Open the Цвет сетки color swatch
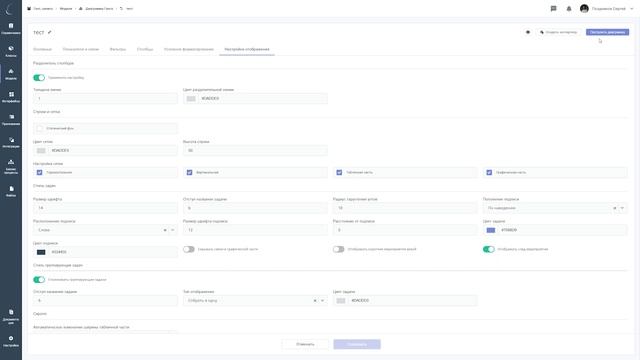Screen dimensions: 640x360 pos(41,151)
